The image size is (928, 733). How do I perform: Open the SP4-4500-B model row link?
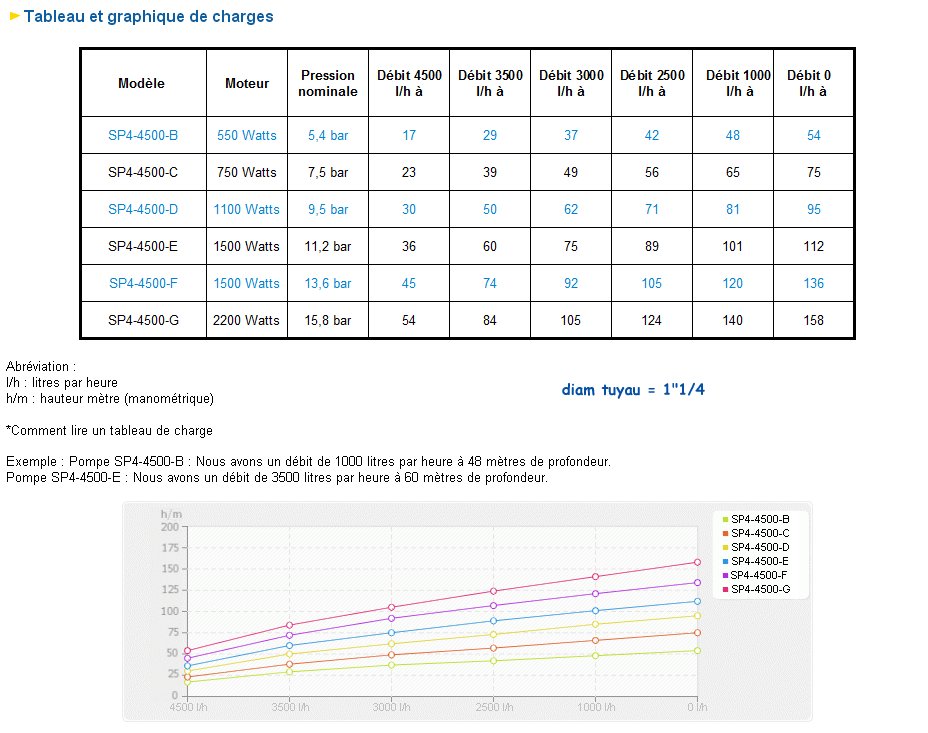(143, 135)
